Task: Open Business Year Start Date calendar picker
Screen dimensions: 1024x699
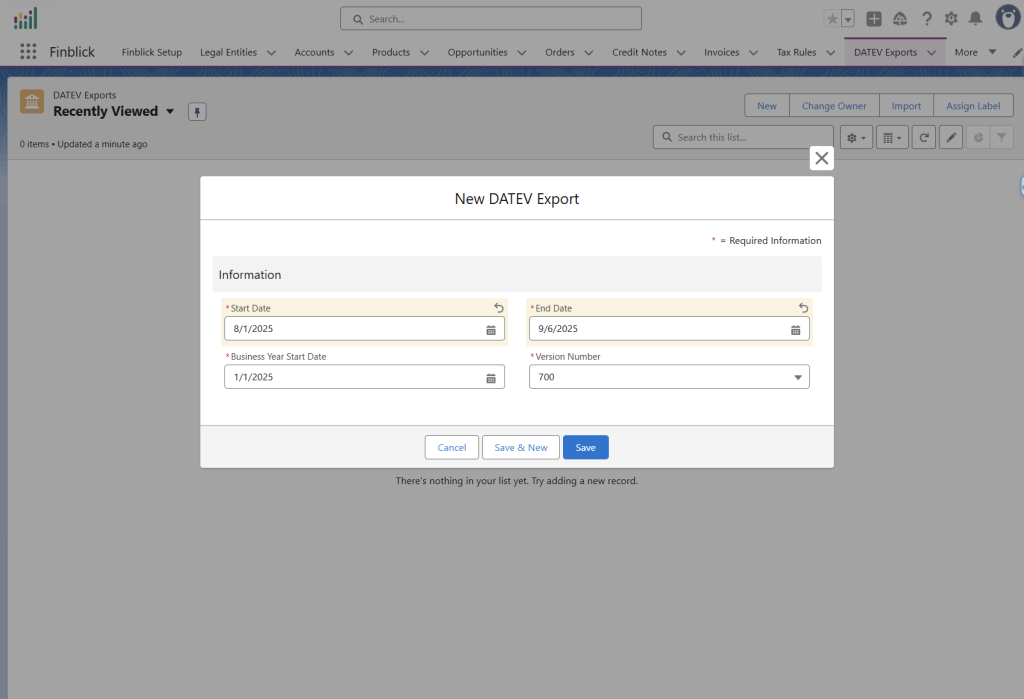Action: coord(491,377)
